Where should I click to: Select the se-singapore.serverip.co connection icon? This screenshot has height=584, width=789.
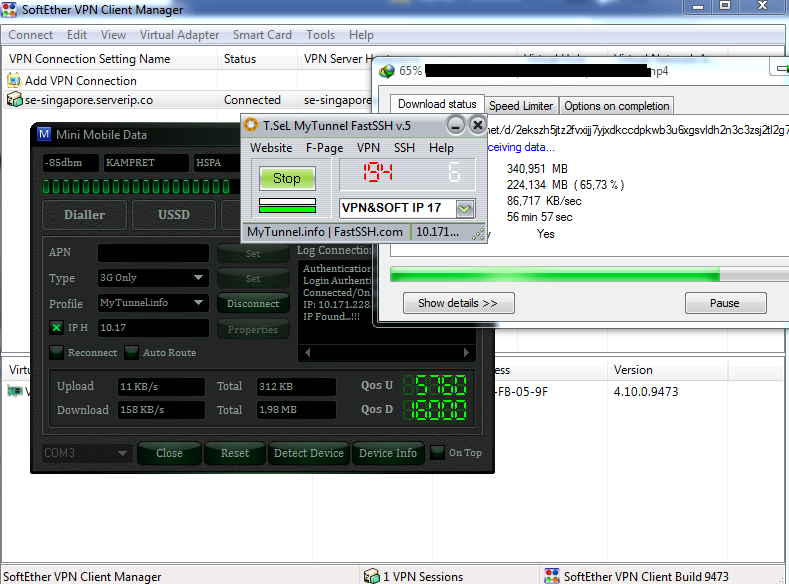point(14,100)
